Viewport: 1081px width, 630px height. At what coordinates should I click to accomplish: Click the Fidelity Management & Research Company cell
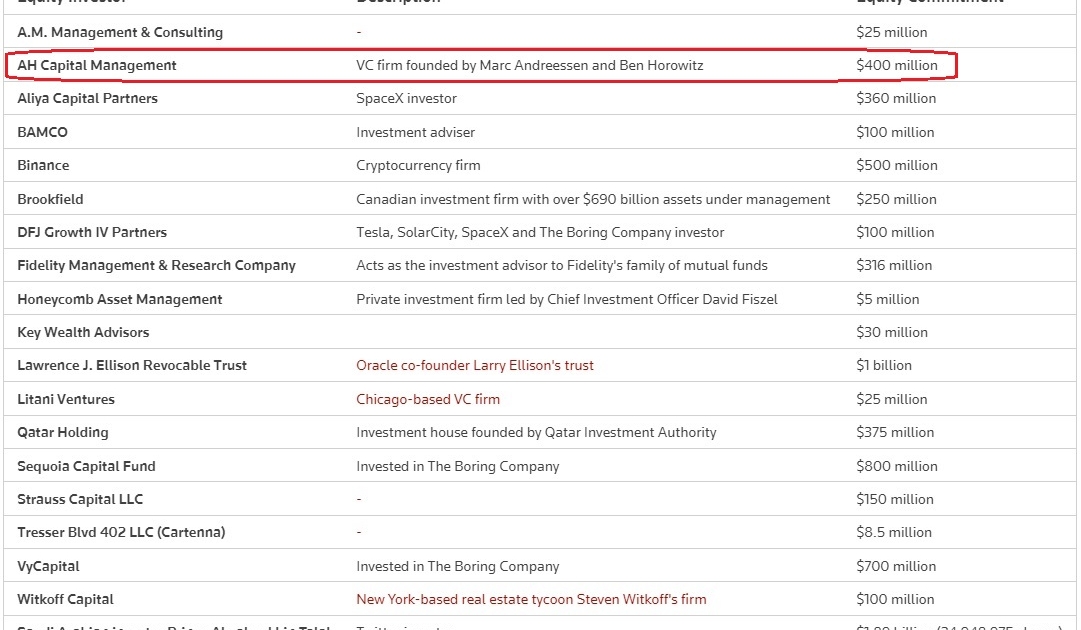pos(156,265)
